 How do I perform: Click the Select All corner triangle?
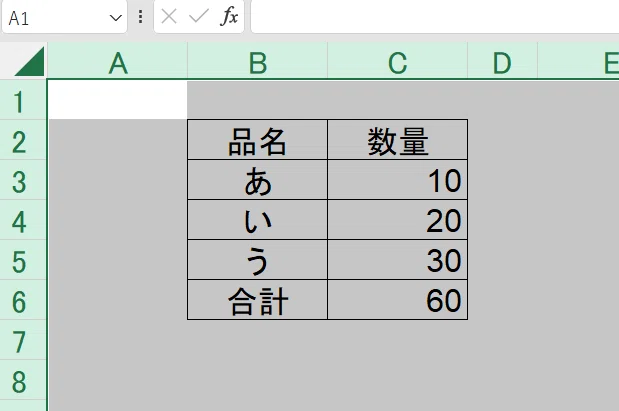pos(30,62)
